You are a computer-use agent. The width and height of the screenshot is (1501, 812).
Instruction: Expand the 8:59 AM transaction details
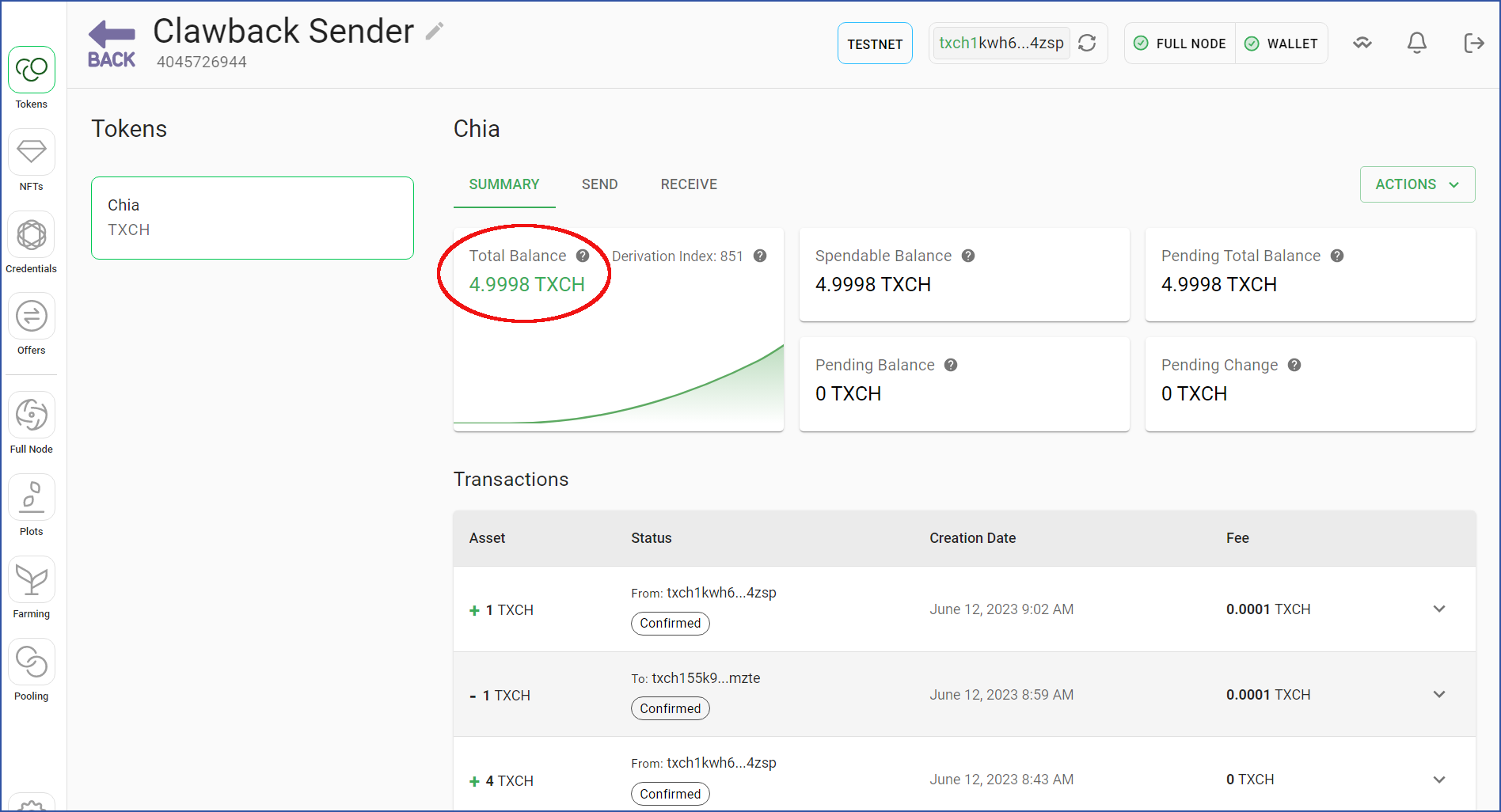coord(1439,694)
